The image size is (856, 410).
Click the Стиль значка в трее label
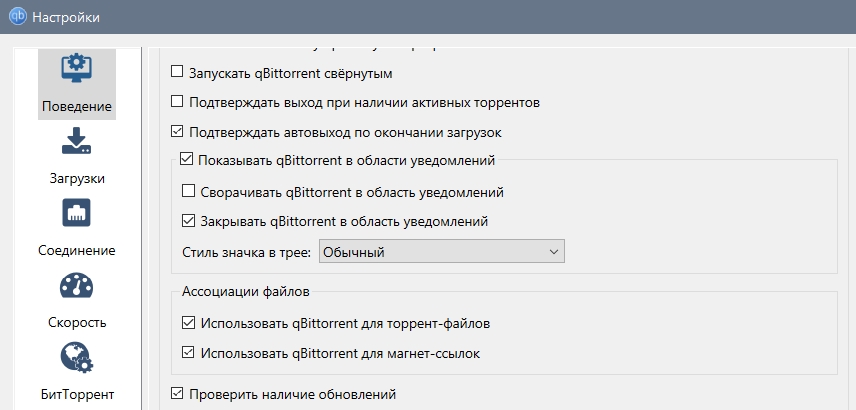coord(247,252)
